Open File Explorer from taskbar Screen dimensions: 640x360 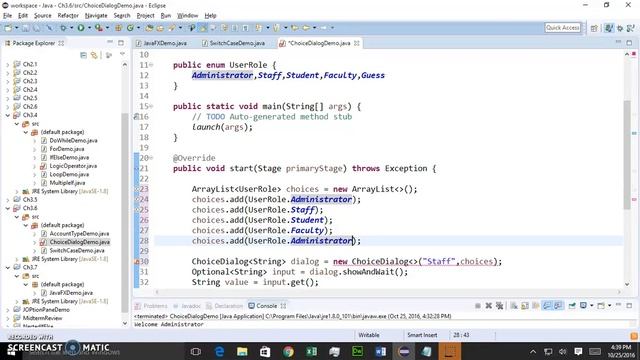[x=242, y=351]
